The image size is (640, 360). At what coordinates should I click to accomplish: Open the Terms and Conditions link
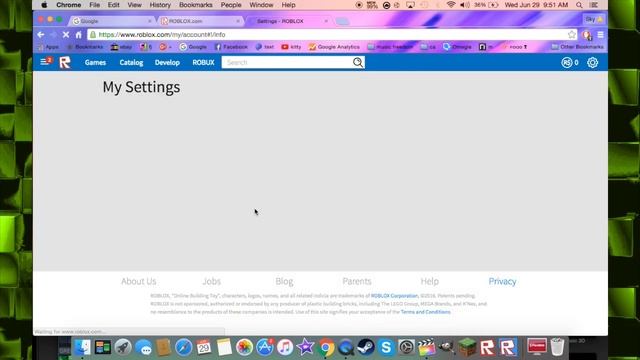[x=425, y=312]
